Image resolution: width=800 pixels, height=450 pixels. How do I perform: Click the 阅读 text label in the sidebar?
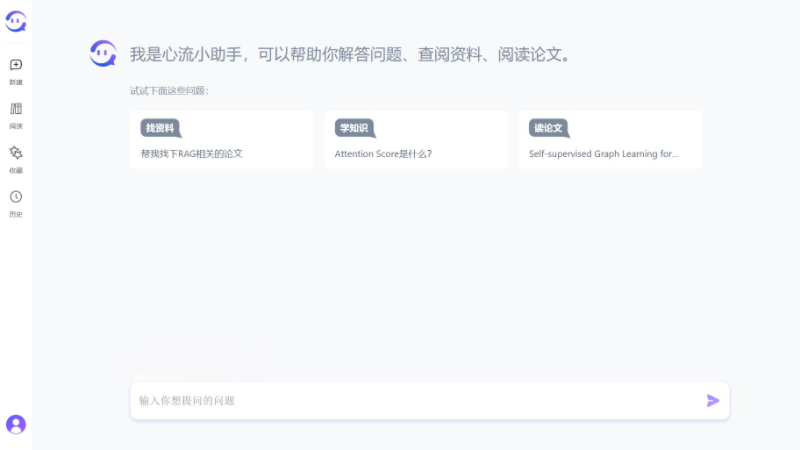16,126
